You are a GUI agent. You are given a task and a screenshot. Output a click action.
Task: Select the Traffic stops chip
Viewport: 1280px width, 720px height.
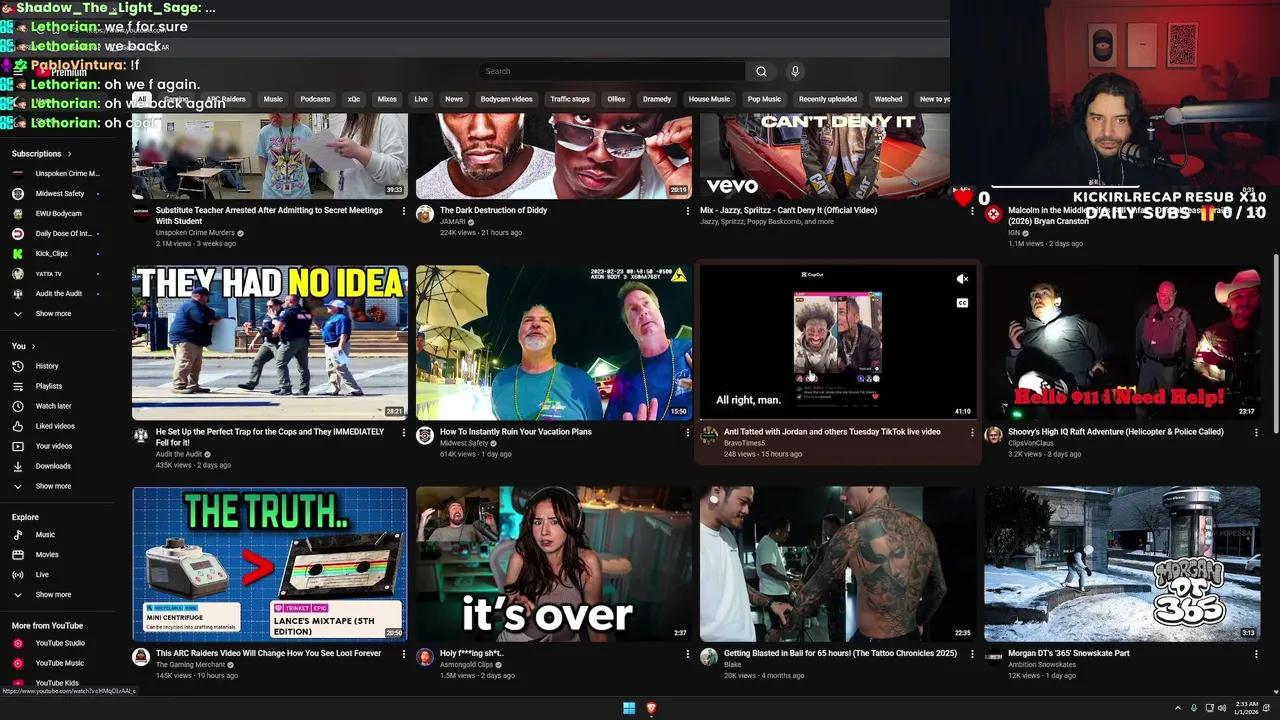[570, 99]
